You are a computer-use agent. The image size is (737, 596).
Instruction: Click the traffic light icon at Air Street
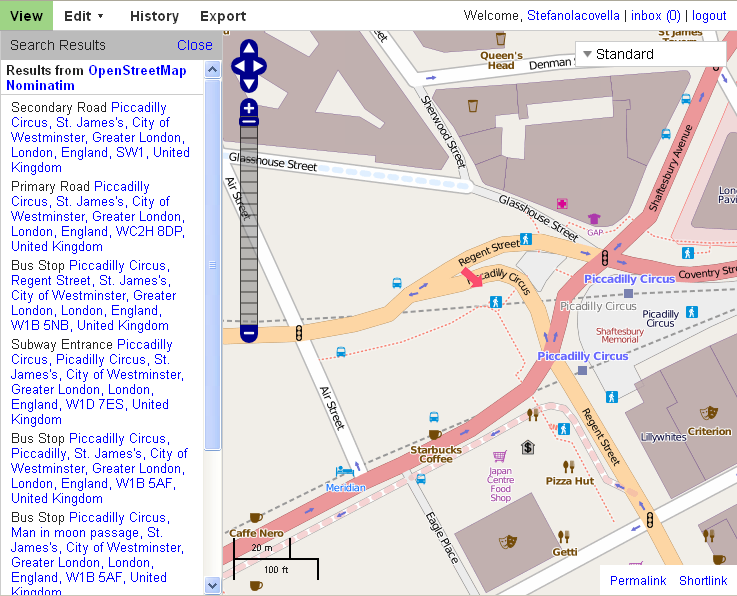[x=298, y=333]
